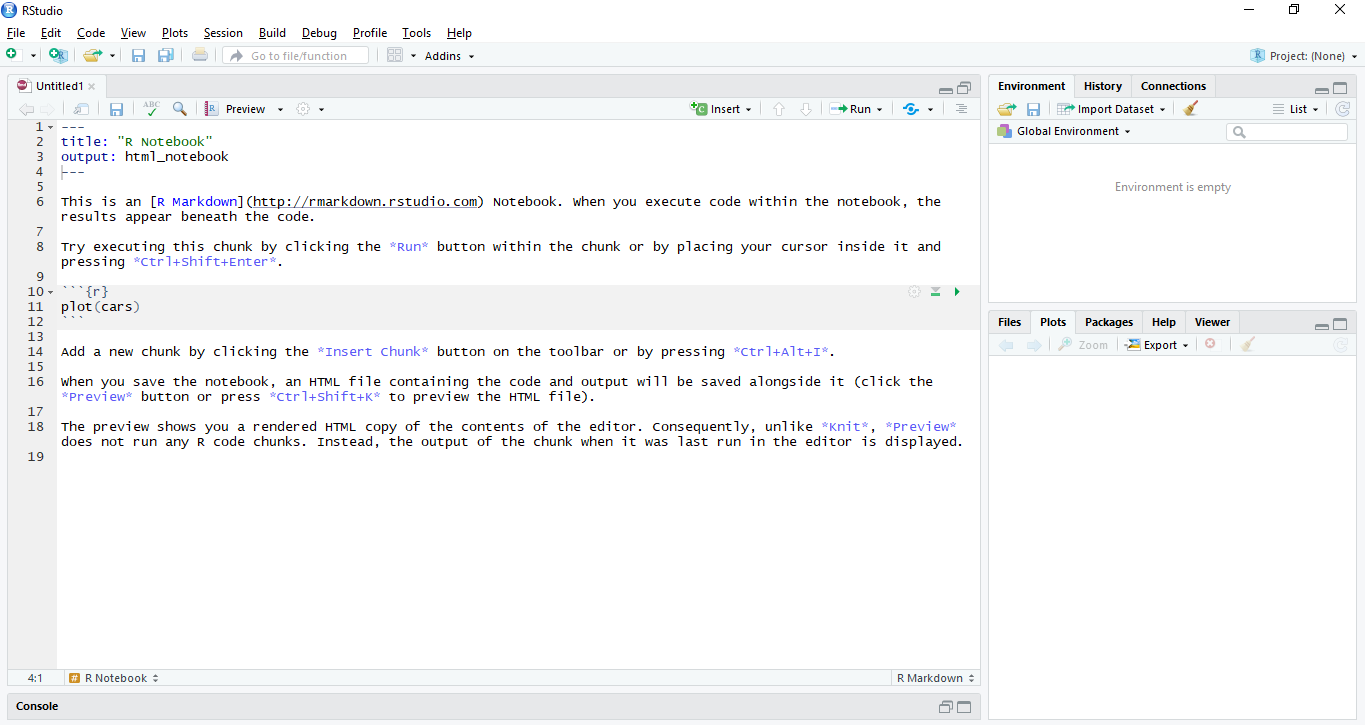This screenshot has height=725, width=1365.
Task: Click Environment pane Load workspace folder icon
Action: [1006, 109]
